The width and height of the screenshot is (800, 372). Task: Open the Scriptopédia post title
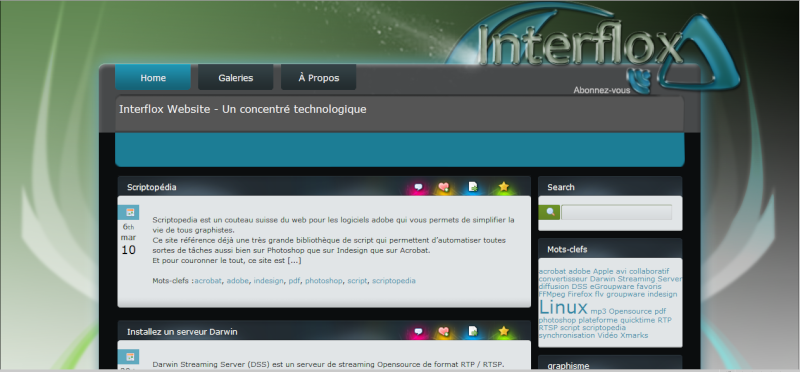click(x=152, y=187)
